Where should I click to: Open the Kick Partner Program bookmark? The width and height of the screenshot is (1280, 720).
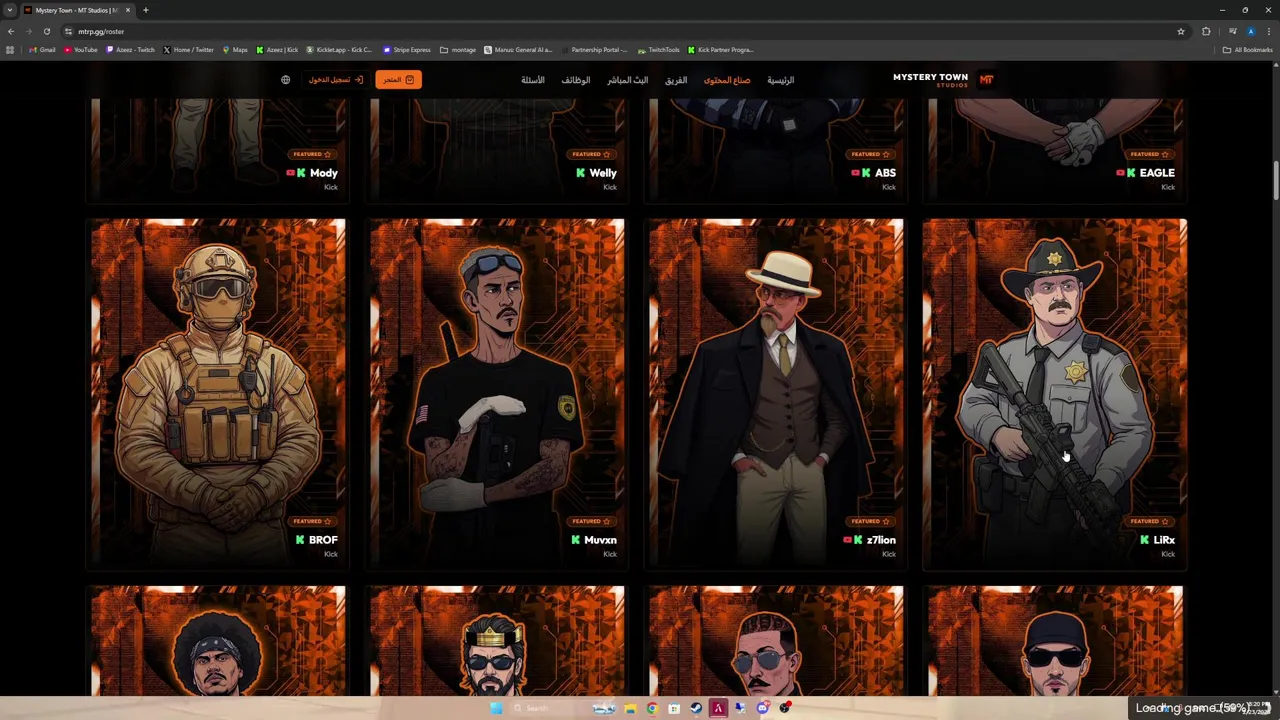pos(720,50)
